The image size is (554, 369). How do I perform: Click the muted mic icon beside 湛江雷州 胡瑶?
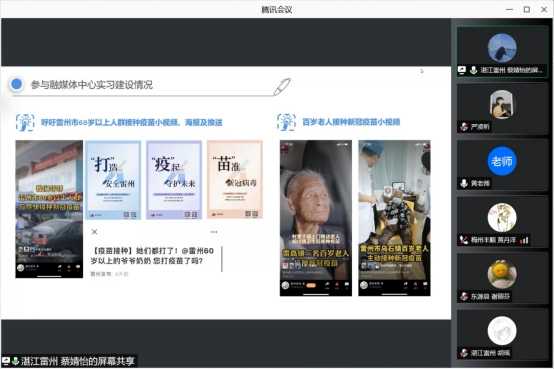click(x=464, y=353)
